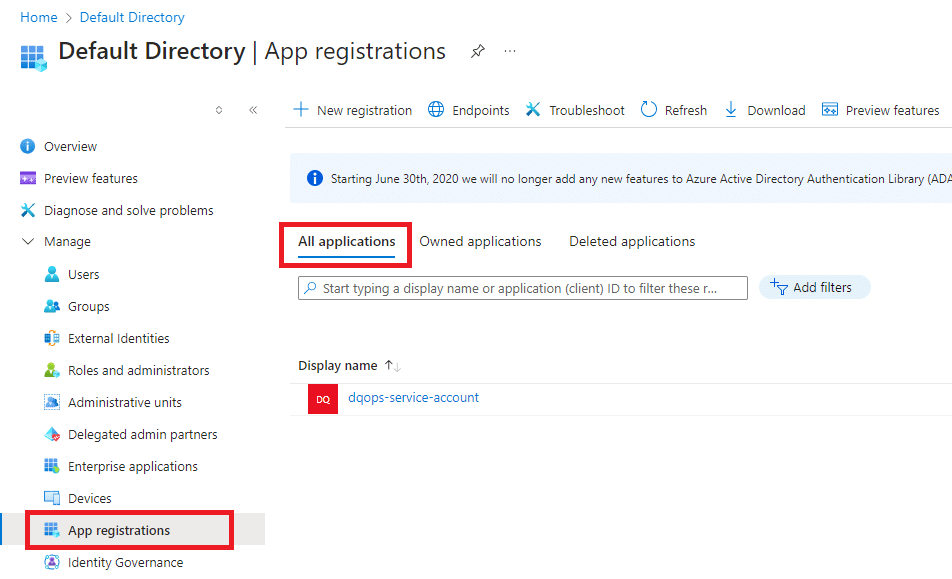The image size is (952, 579).
Task: Click the display name filter search box
Action: point(523,288)
